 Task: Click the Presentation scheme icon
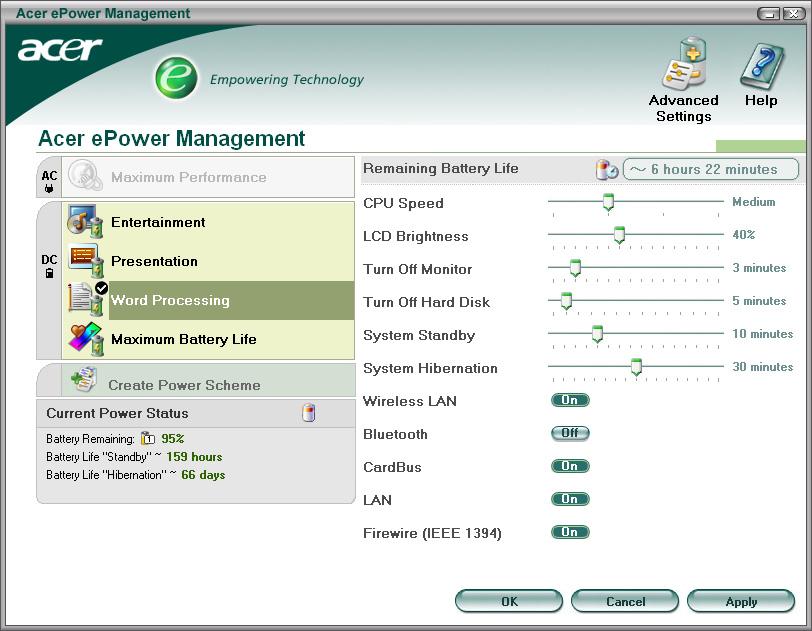85,261
